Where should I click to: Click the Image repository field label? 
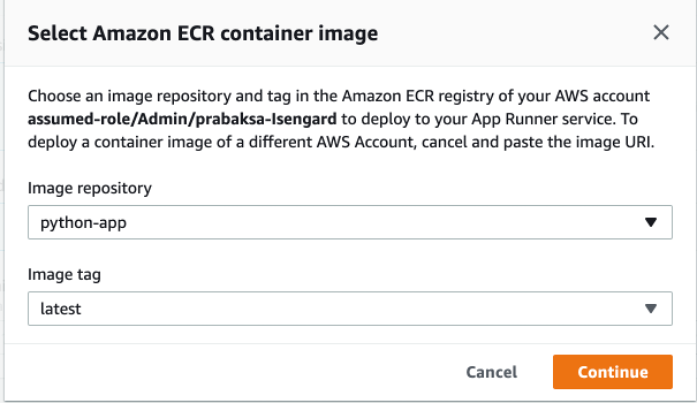[x=89, y=188]
